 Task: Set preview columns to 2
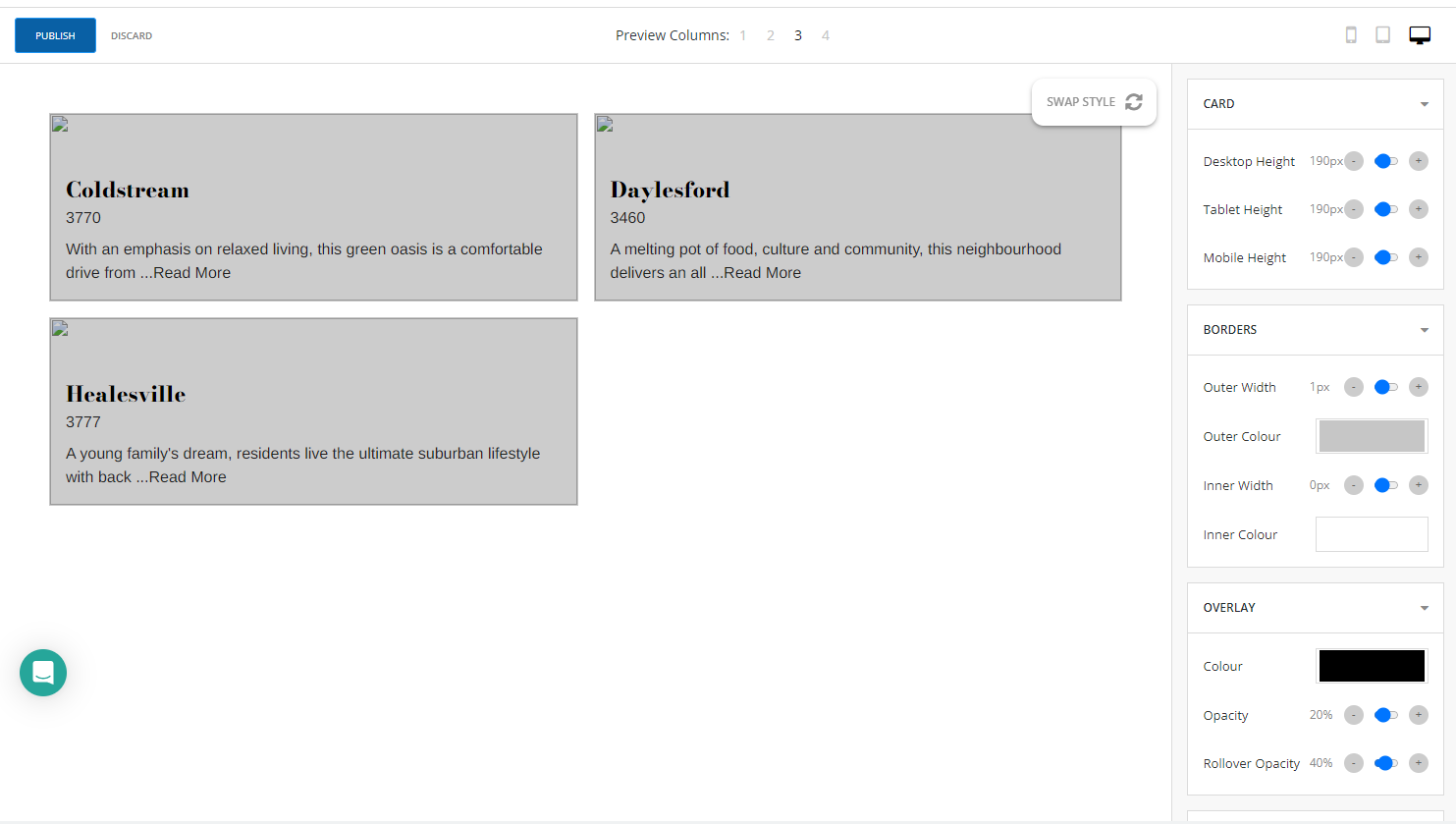[x=771, y=35]
